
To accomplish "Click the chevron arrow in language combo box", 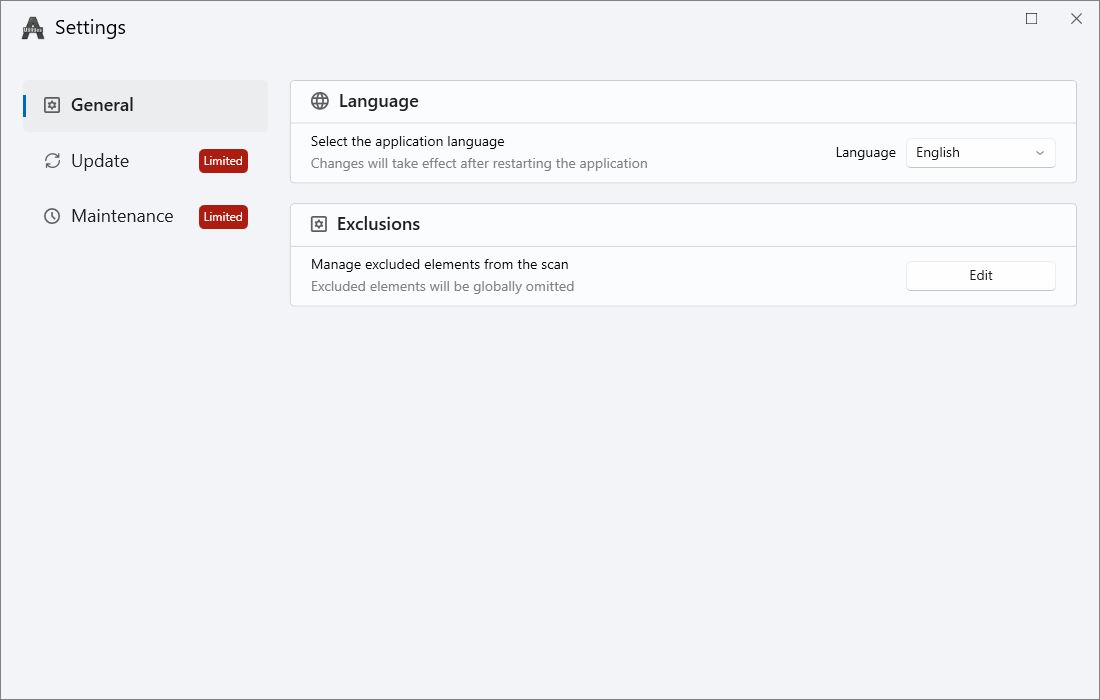I will pyautogui.click(x=1040, y=153).
